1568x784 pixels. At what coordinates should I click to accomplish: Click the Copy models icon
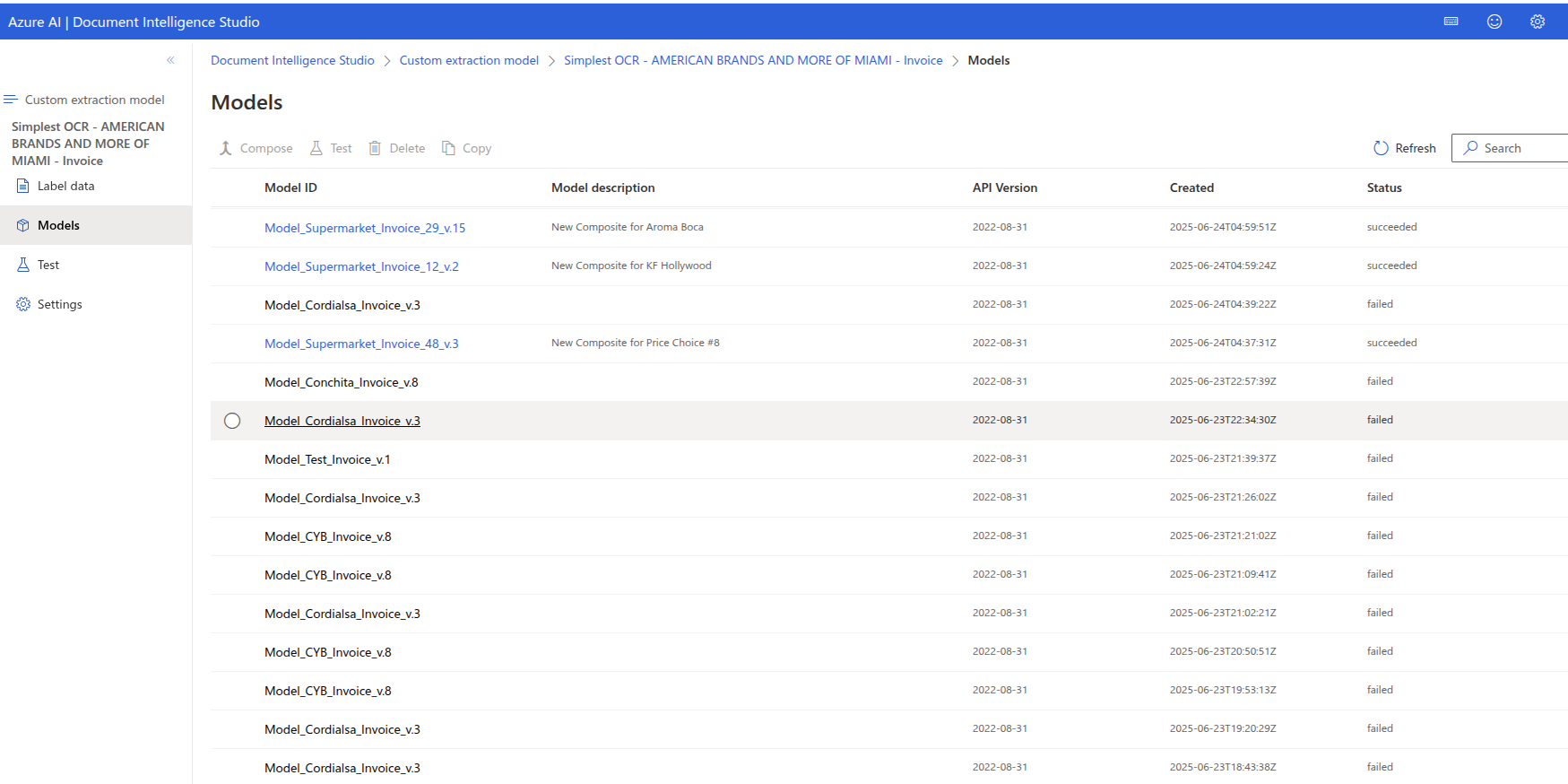tap(448, 148)
